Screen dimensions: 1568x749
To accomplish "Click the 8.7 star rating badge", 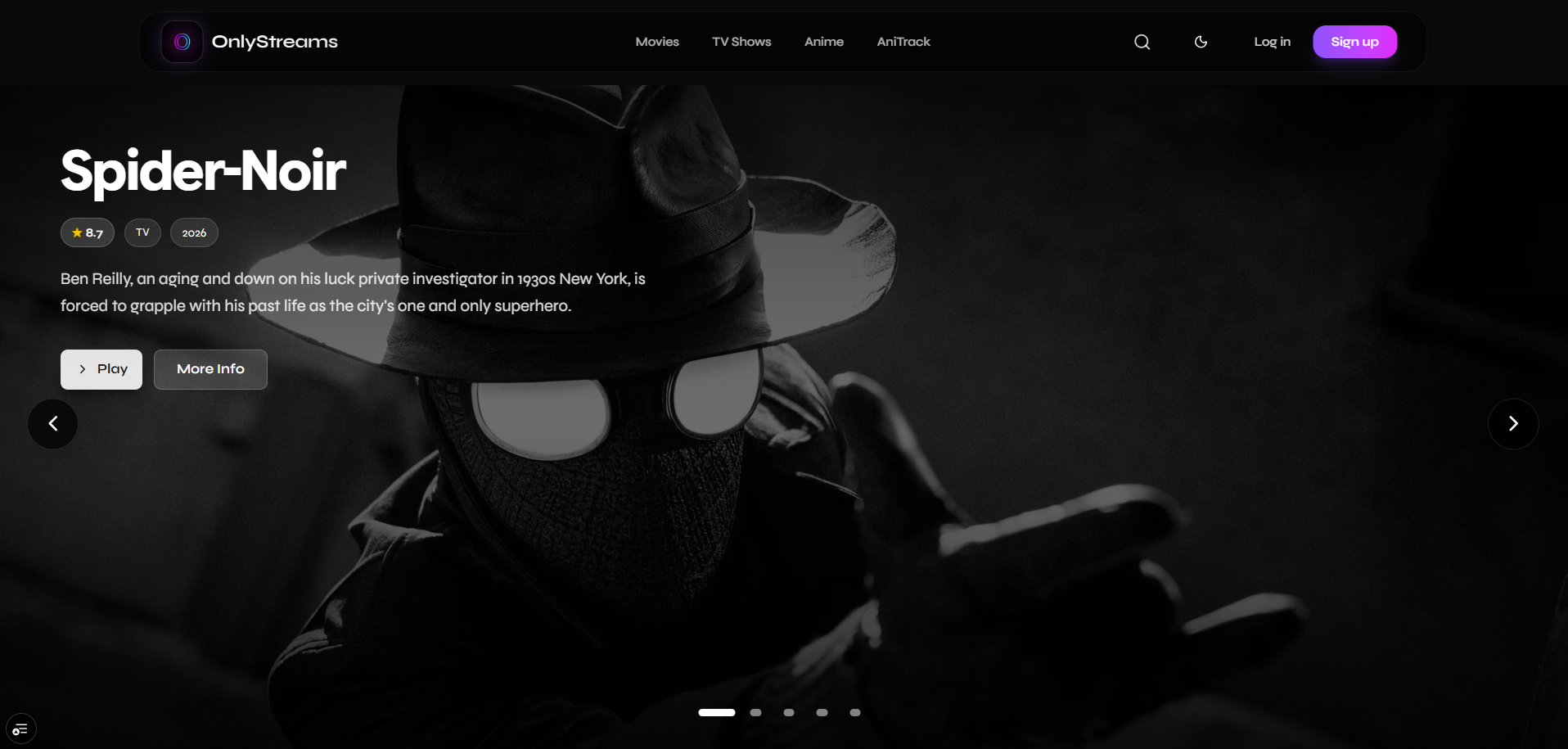I will 88,232.
